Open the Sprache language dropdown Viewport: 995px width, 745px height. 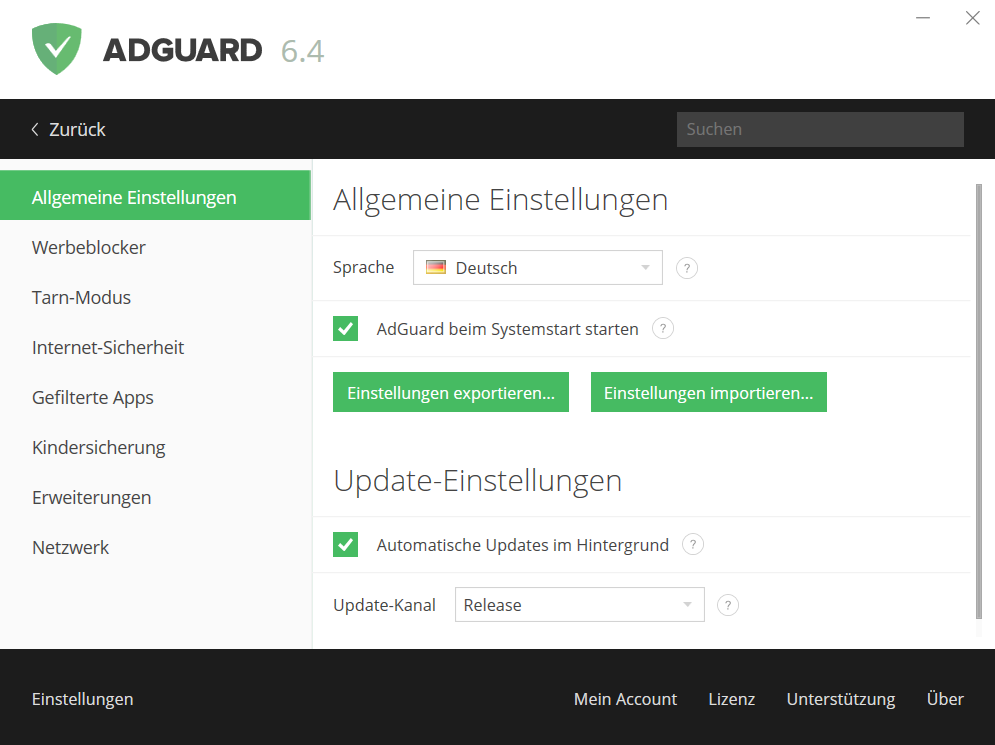pos(537,268)
